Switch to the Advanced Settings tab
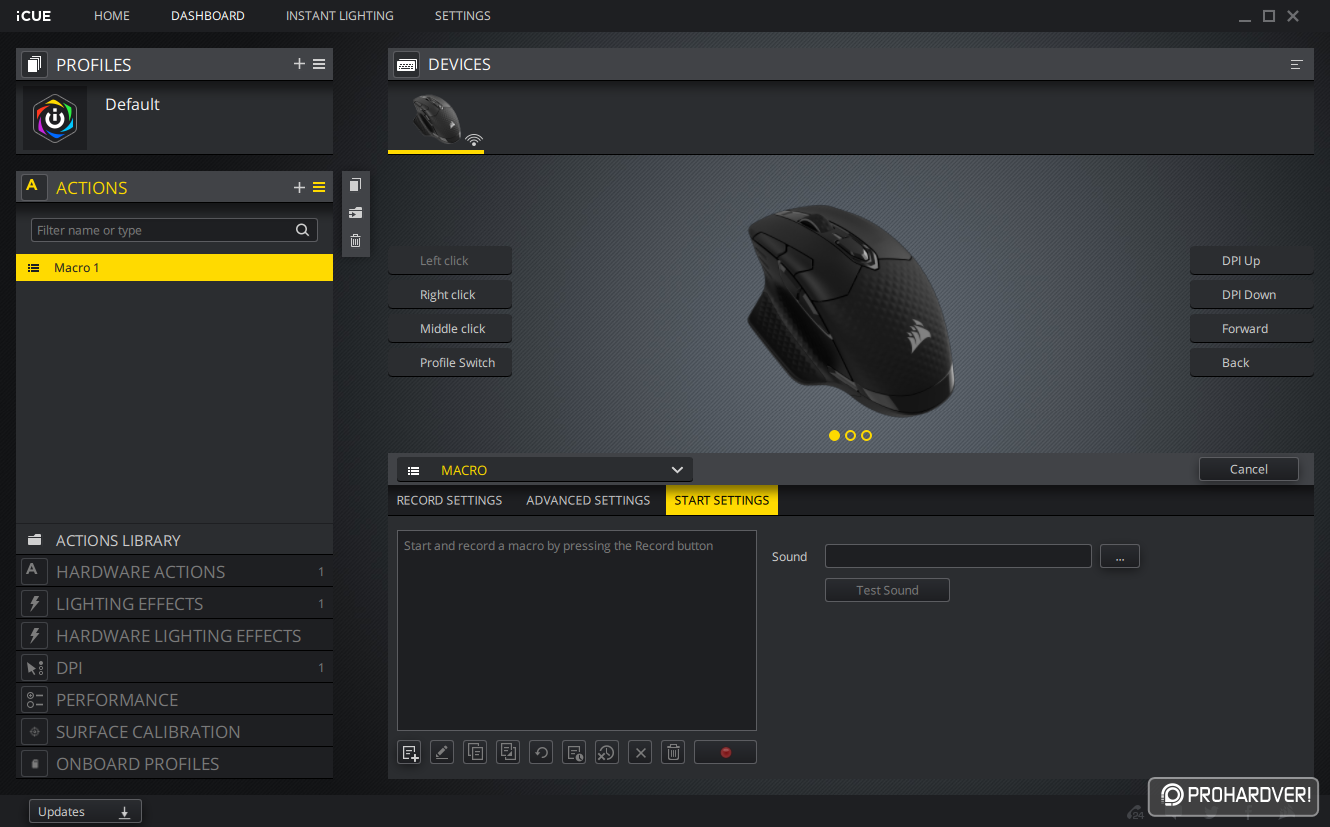The width and height of the screenshot is (1330, 827). coord(588,500)
